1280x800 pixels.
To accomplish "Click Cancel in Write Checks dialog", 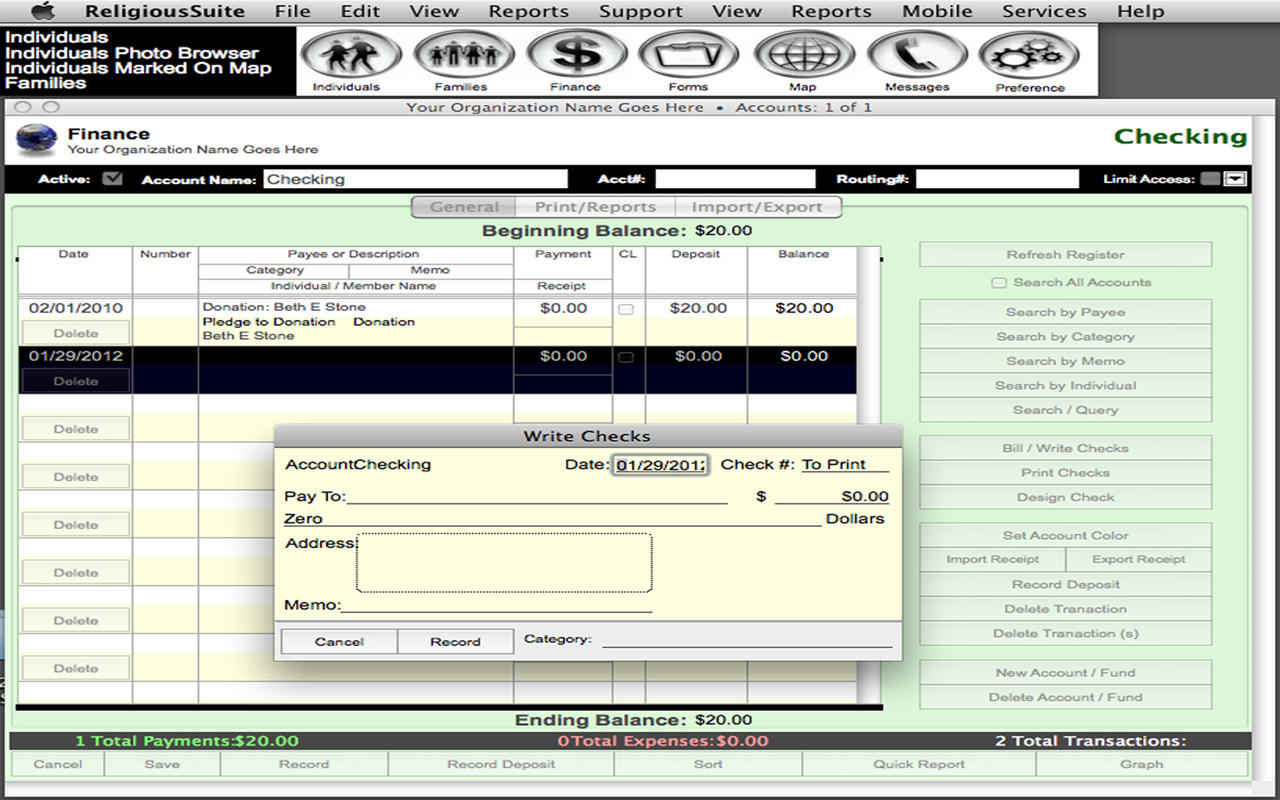I will point(339,641).
